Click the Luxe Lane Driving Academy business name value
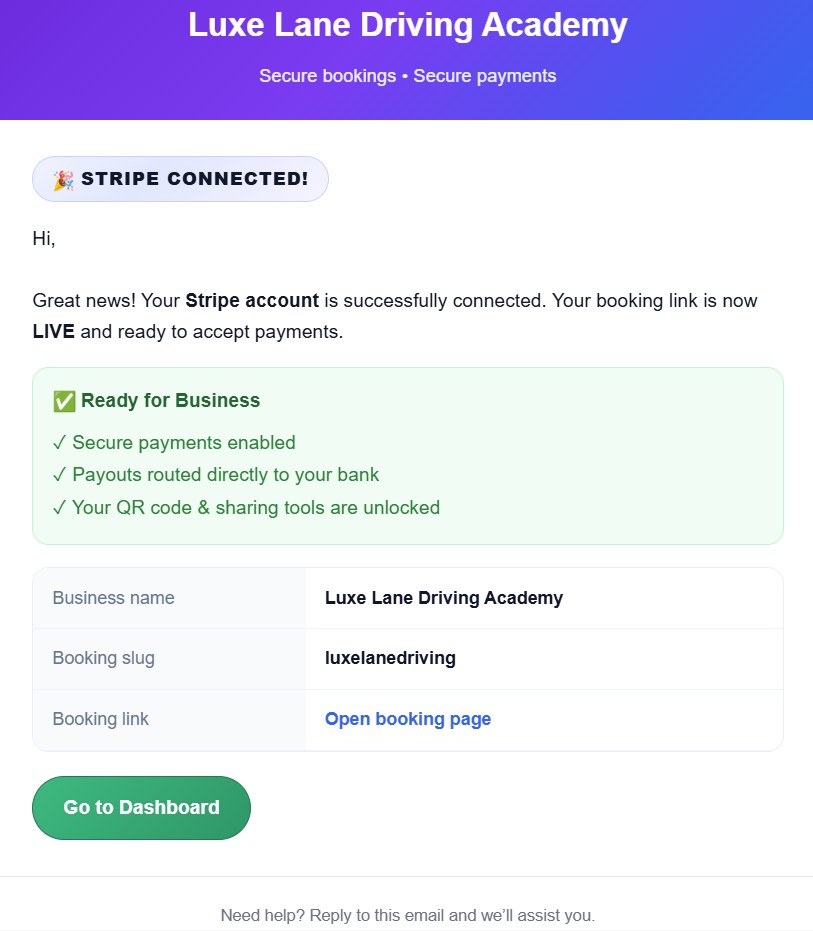The height and width of the screenshot is (931, 813). pos(444,597)
